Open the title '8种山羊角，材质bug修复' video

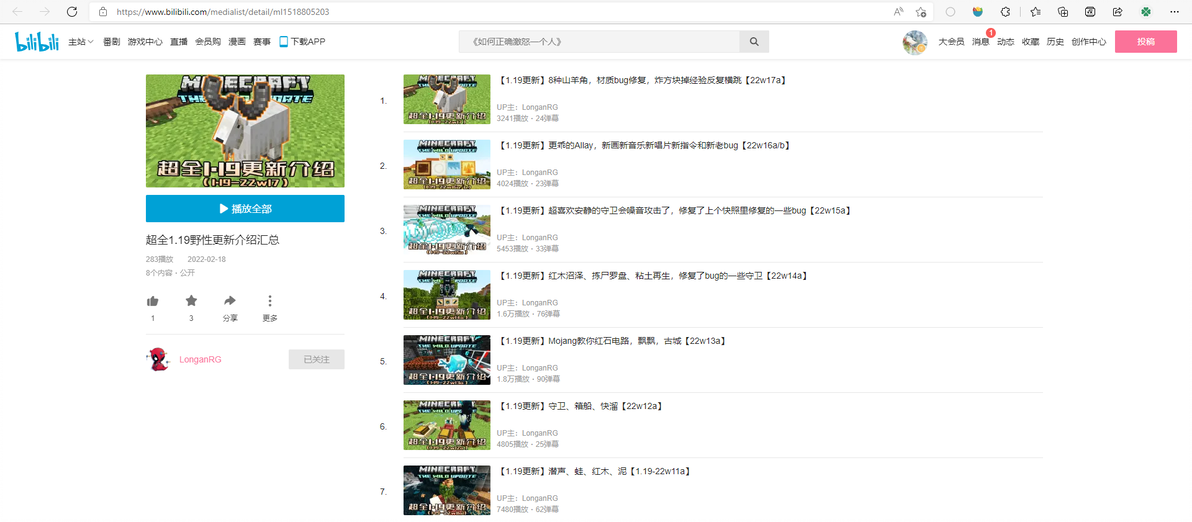[641, 80]
